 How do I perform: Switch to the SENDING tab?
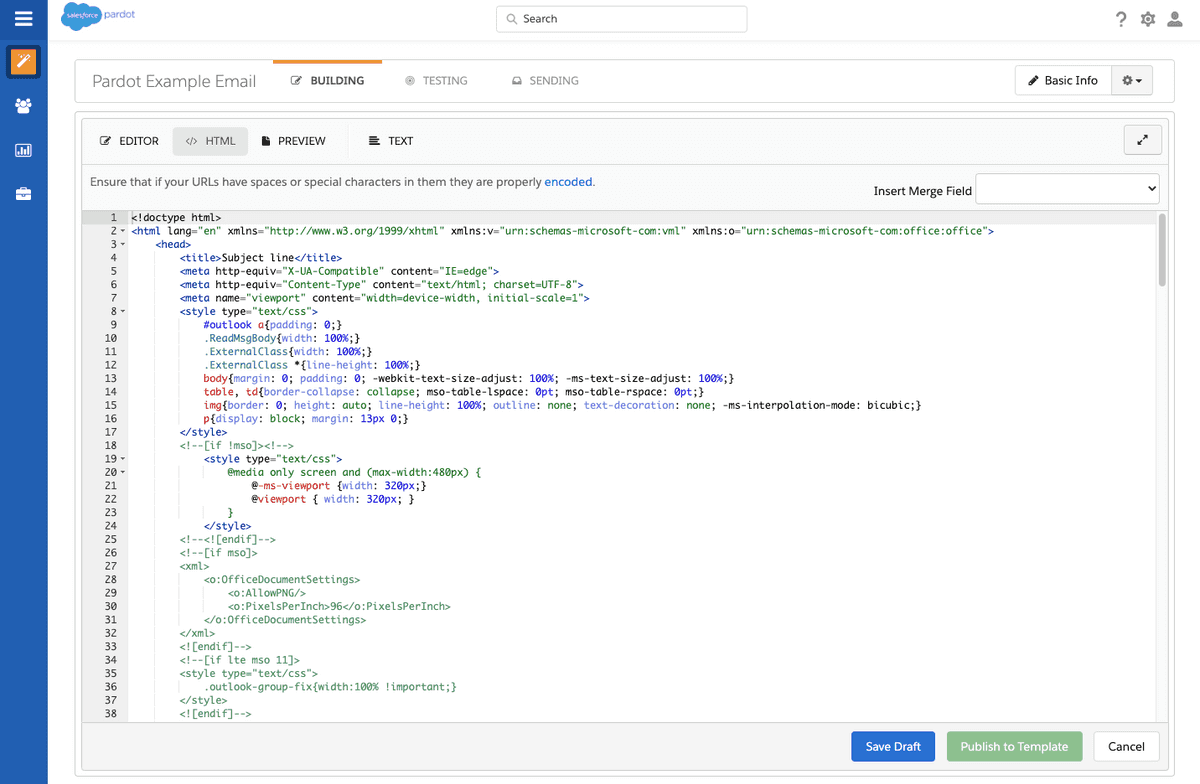[545, 81]
